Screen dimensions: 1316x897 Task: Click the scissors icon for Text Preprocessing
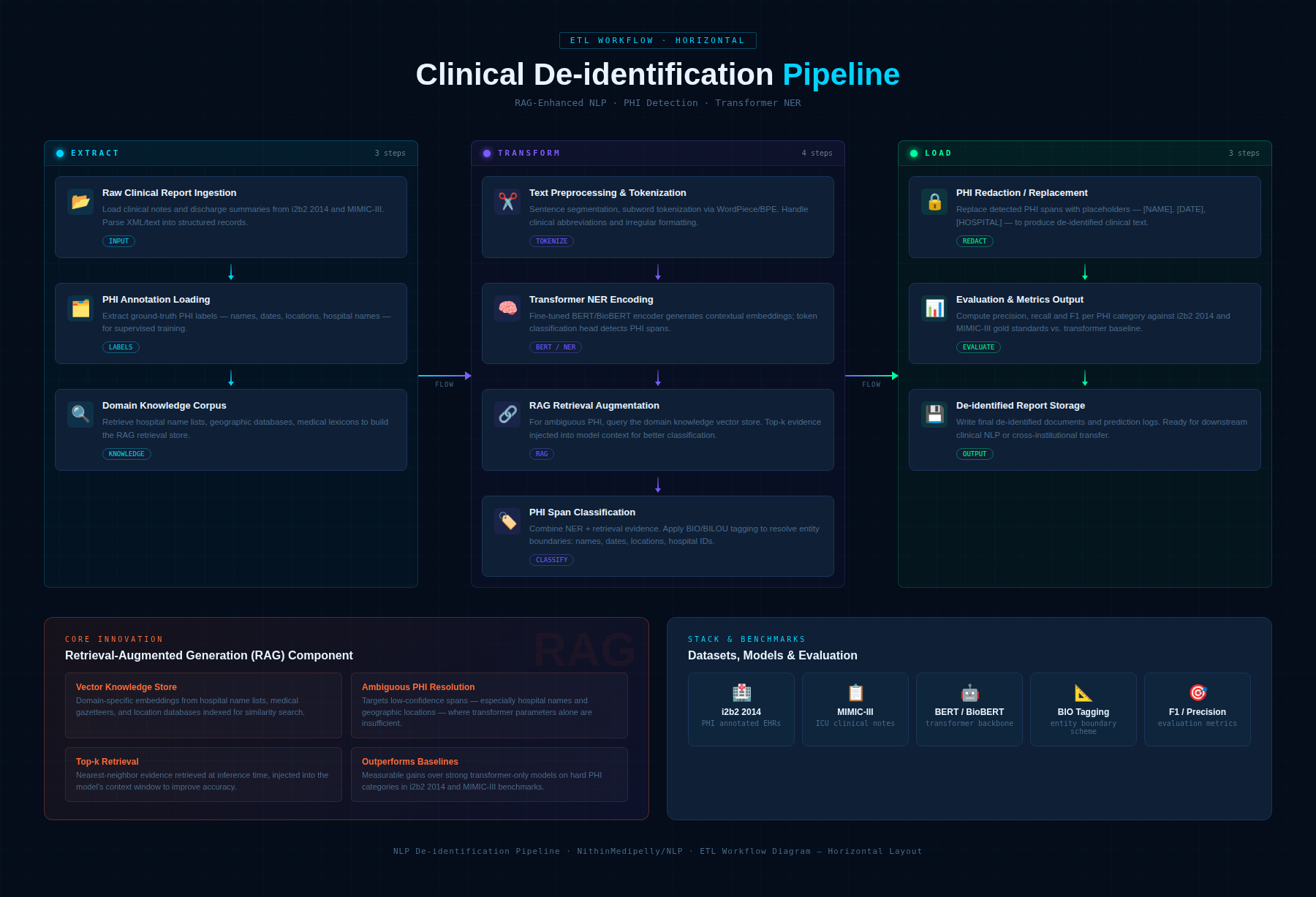pyautogui.click(x=507, y=202)
